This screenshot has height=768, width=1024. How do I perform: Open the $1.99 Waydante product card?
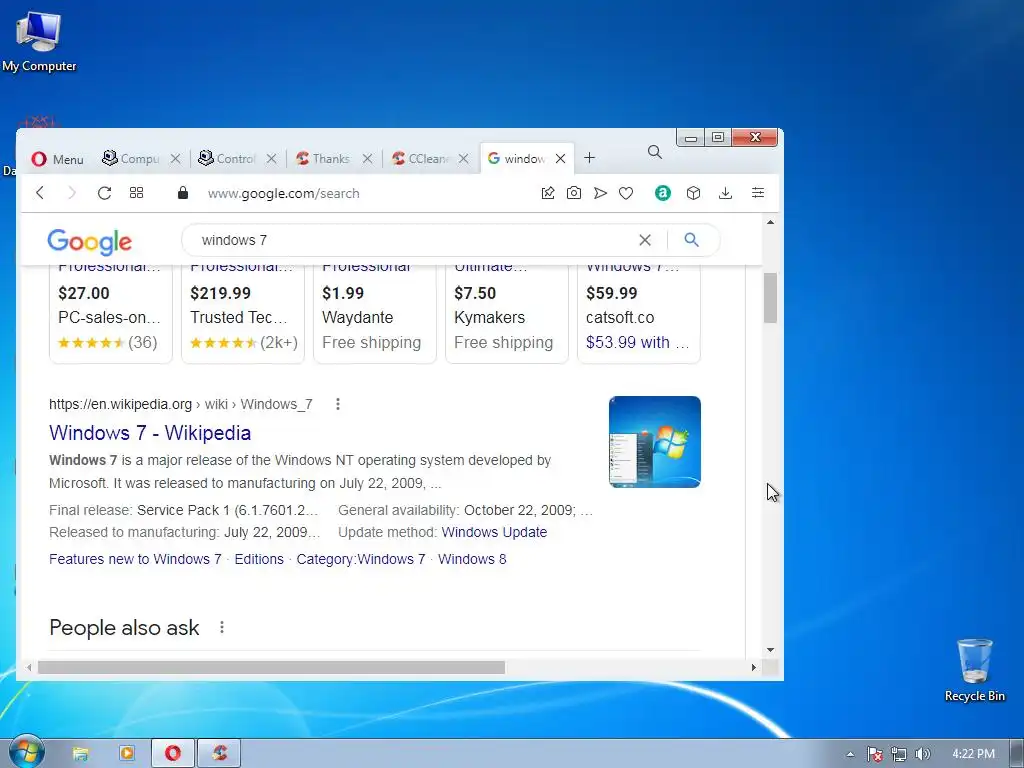(x=374, y=313)
